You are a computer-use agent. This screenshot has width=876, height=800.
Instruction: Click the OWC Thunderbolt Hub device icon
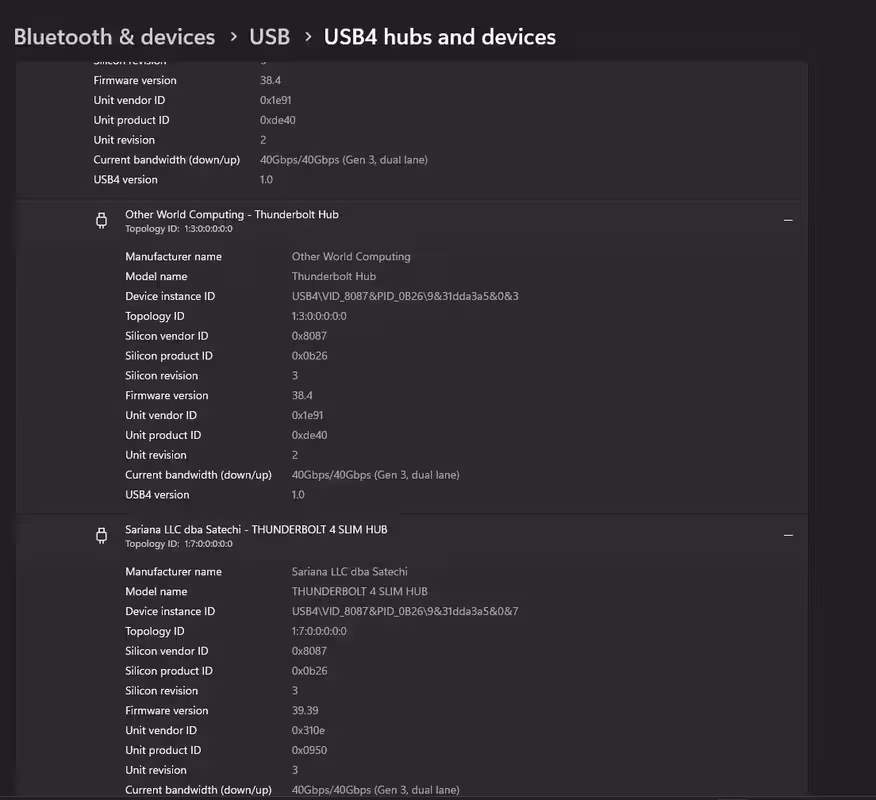102,221
